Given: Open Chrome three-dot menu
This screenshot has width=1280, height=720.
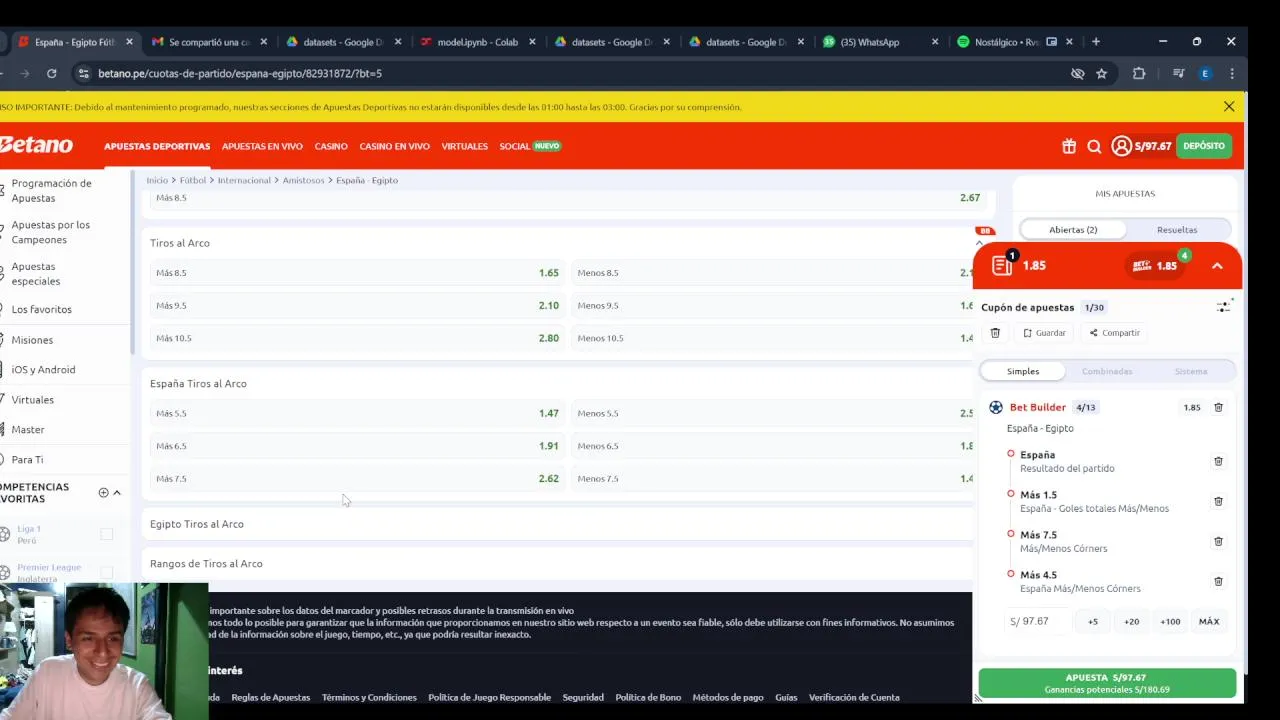Looking at the screenshot, I should tap(1232, 73).
